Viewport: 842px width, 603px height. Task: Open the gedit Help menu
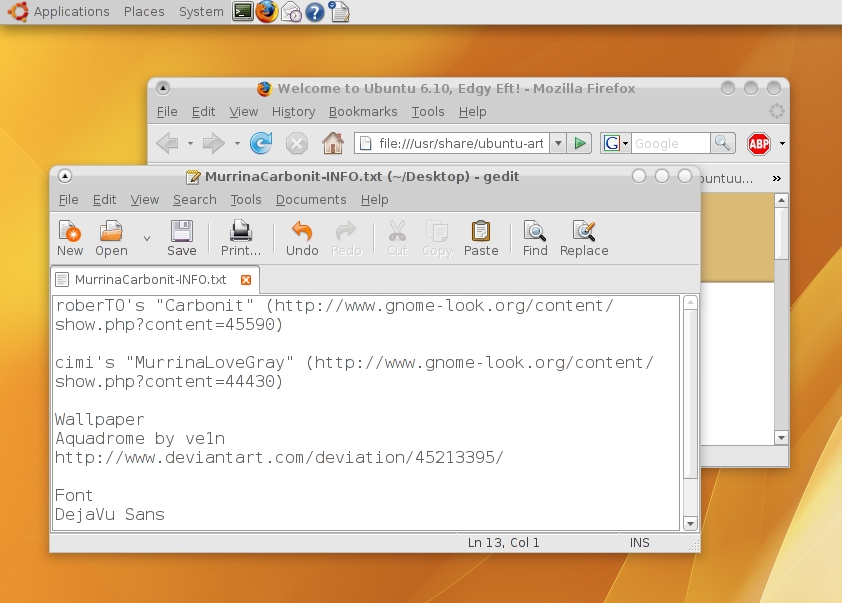(x=374, y=200)
